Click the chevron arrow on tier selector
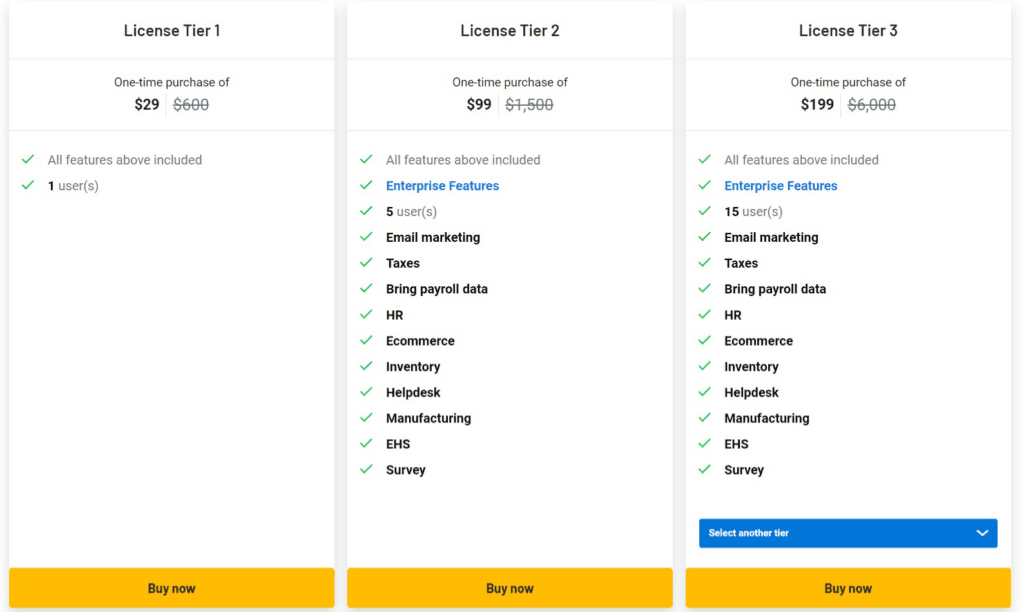The image size is (1024, 612). point(982,533)
